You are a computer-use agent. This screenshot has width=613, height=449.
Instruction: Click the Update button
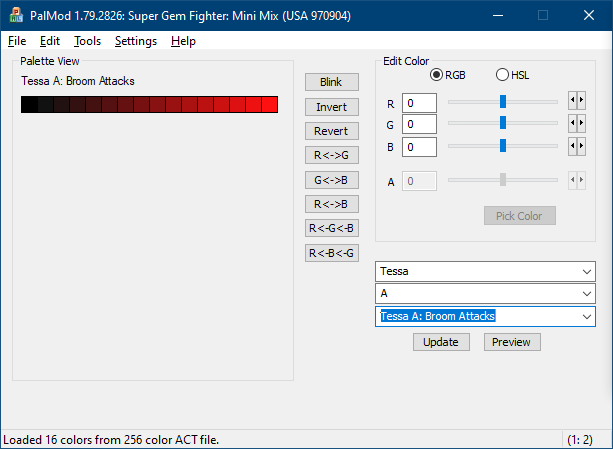[441, 342]
